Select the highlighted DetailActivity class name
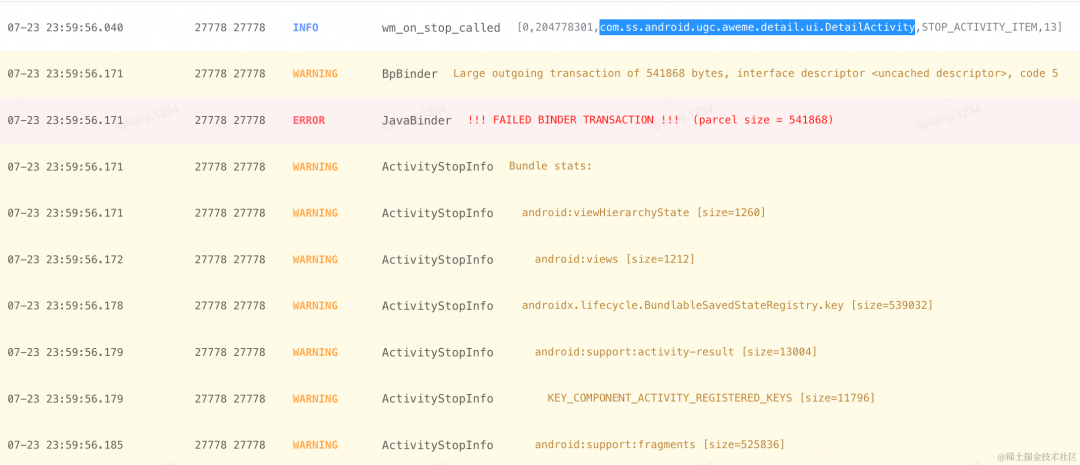Screen dimensions: 1080x465 tap(757, 28)
